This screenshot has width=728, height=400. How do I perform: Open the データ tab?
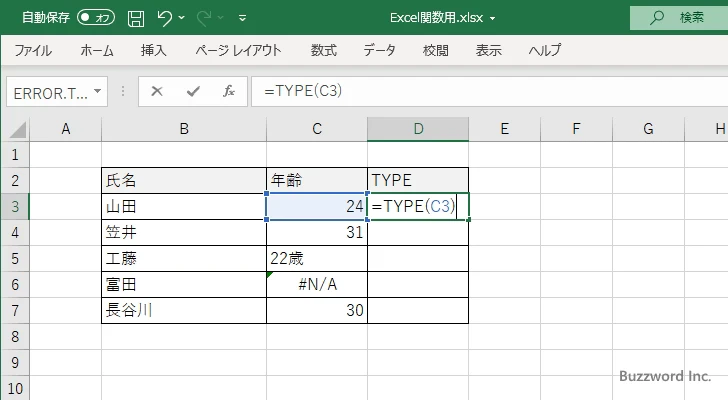379,50
